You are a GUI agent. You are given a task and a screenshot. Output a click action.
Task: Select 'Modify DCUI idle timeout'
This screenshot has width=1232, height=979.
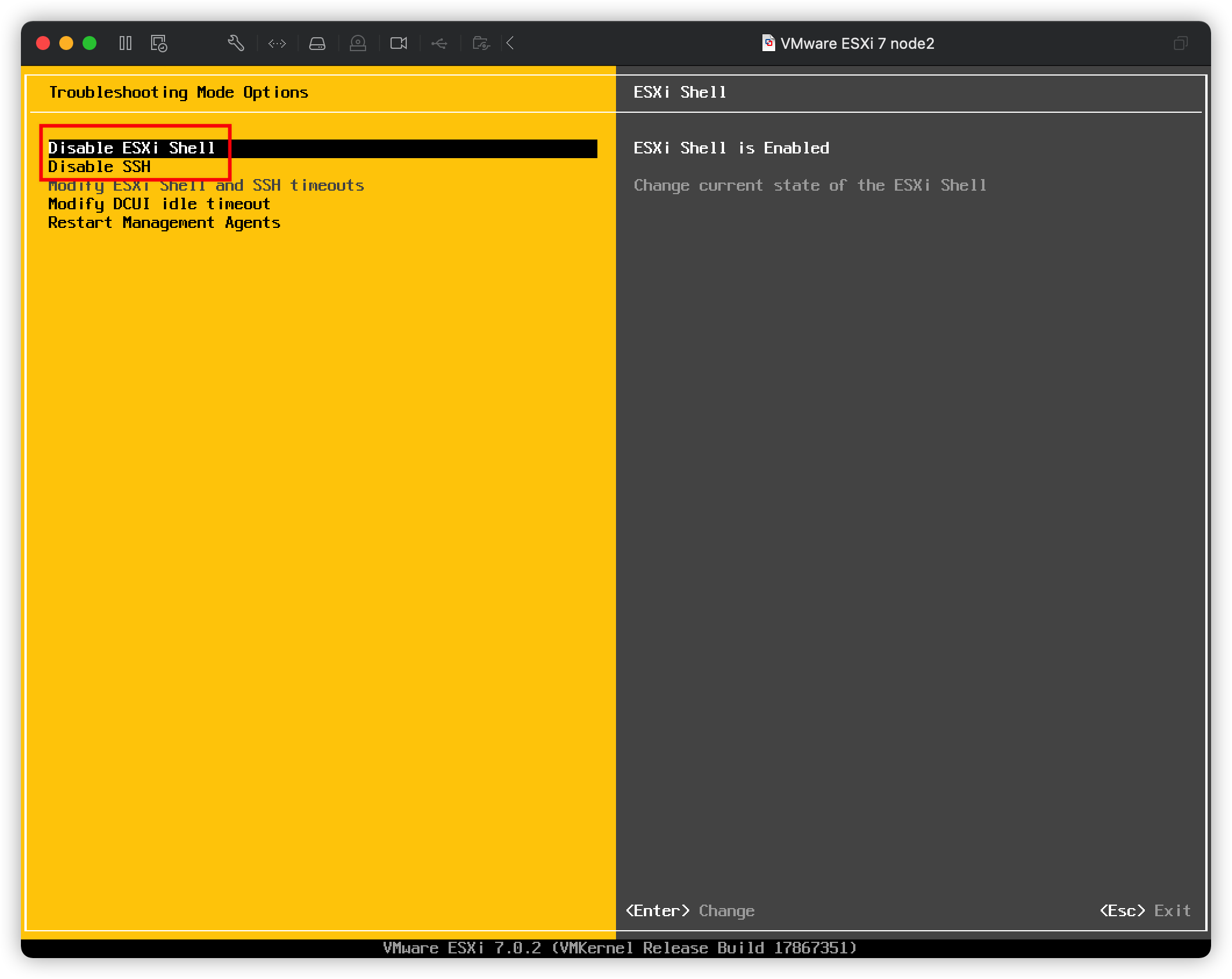coord(159,203)
